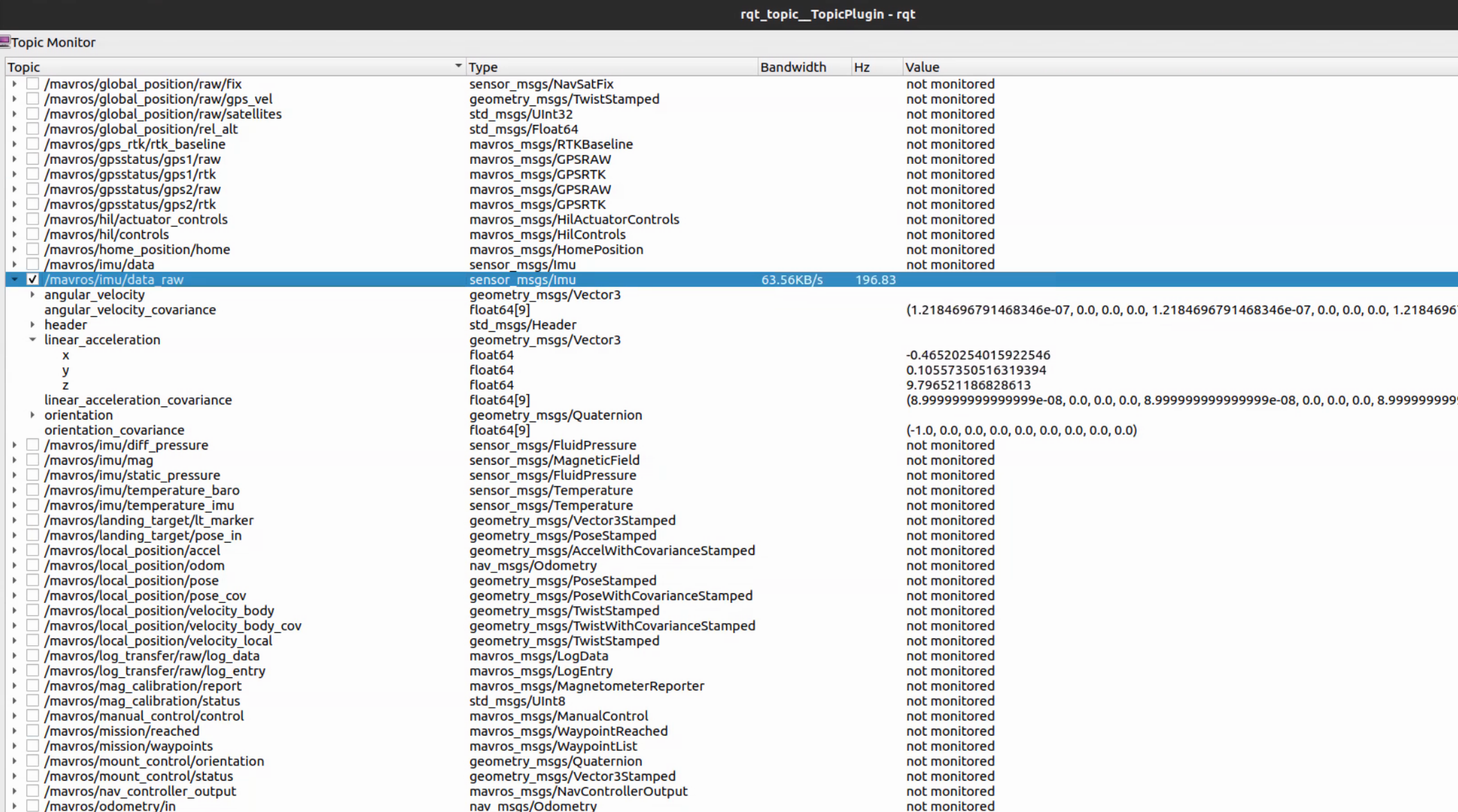
Task: Collapse the linear_acceleration field
Action: click(32, 340)
